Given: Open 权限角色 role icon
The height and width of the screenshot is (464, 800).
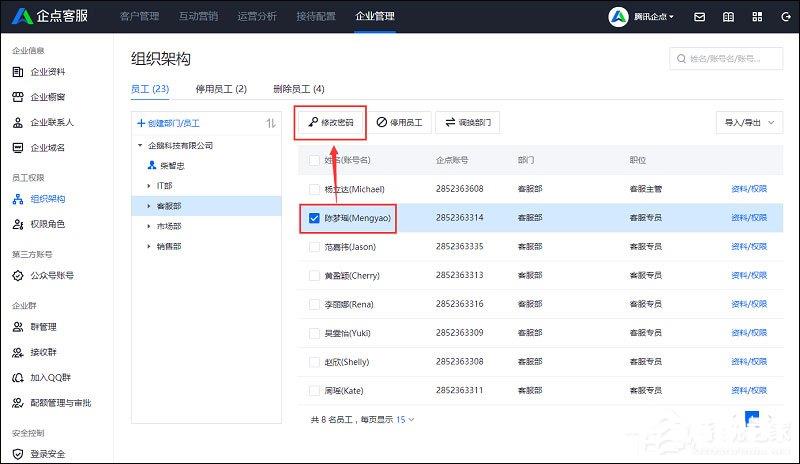Looking at the screenshot, I should click(18, 224).
